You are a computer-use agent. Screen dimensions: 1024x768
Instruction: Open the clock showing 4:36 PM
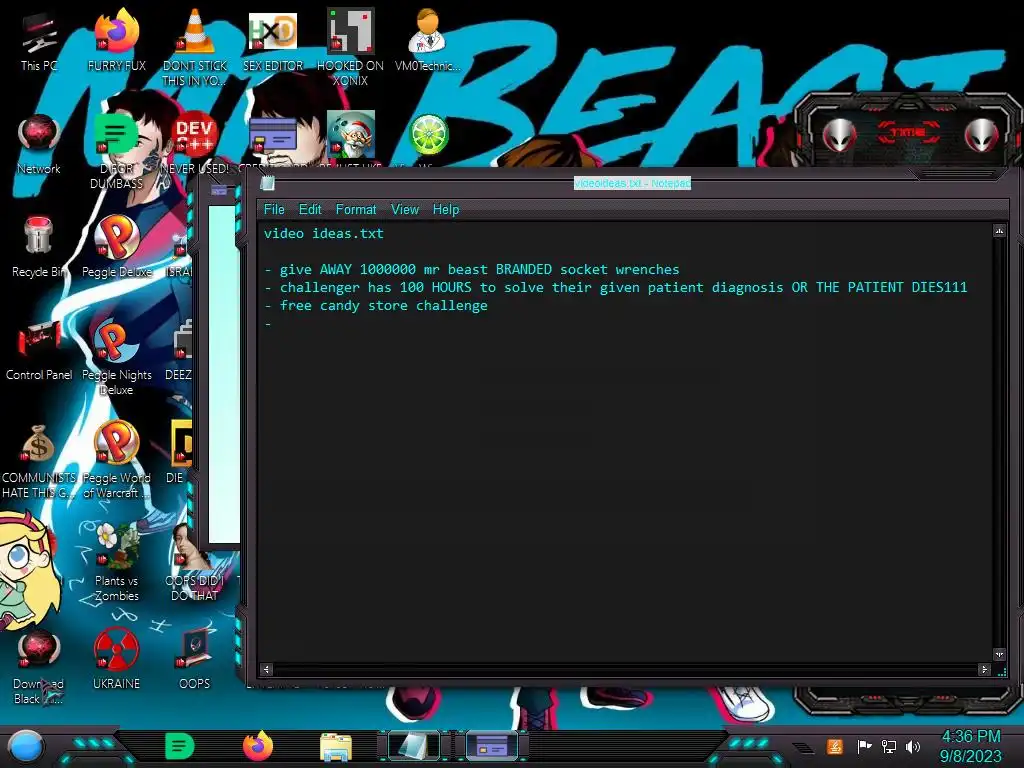(970, 746)
